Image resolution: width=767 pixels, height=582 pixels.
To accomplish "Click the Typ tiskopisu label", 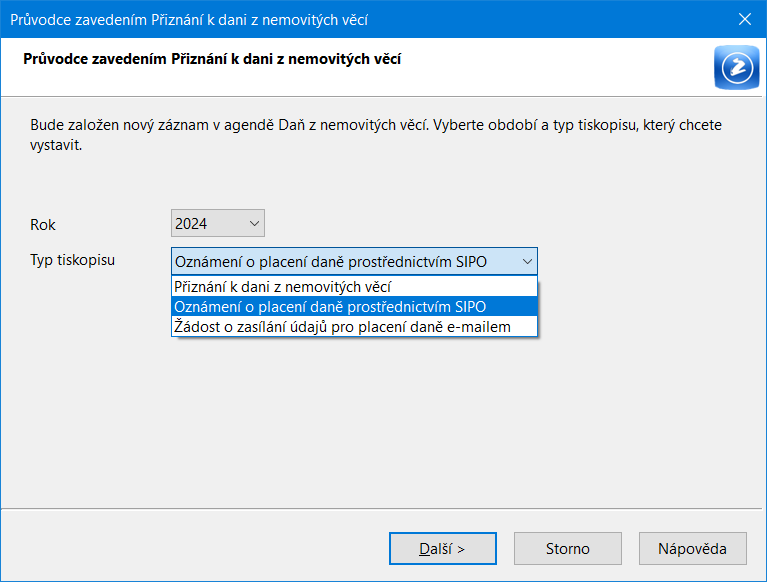I will tap(72, 260).
